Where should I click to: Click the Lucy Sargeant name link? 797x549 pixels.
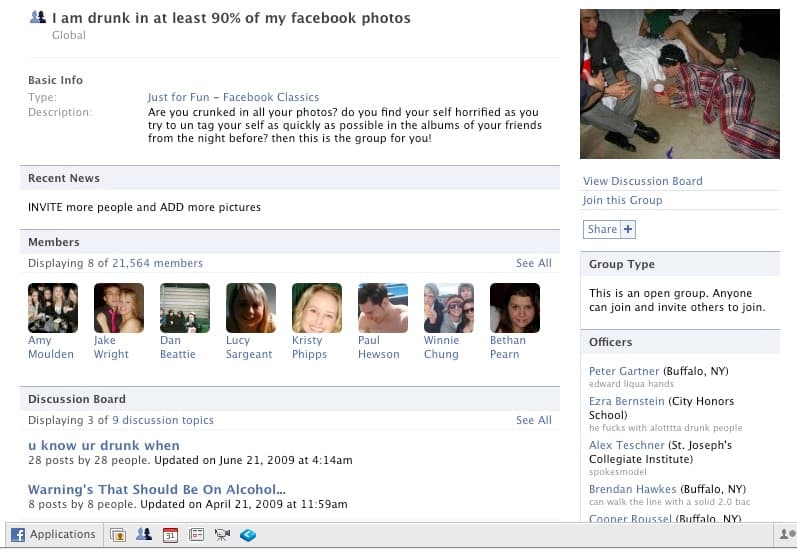[249, 347]
